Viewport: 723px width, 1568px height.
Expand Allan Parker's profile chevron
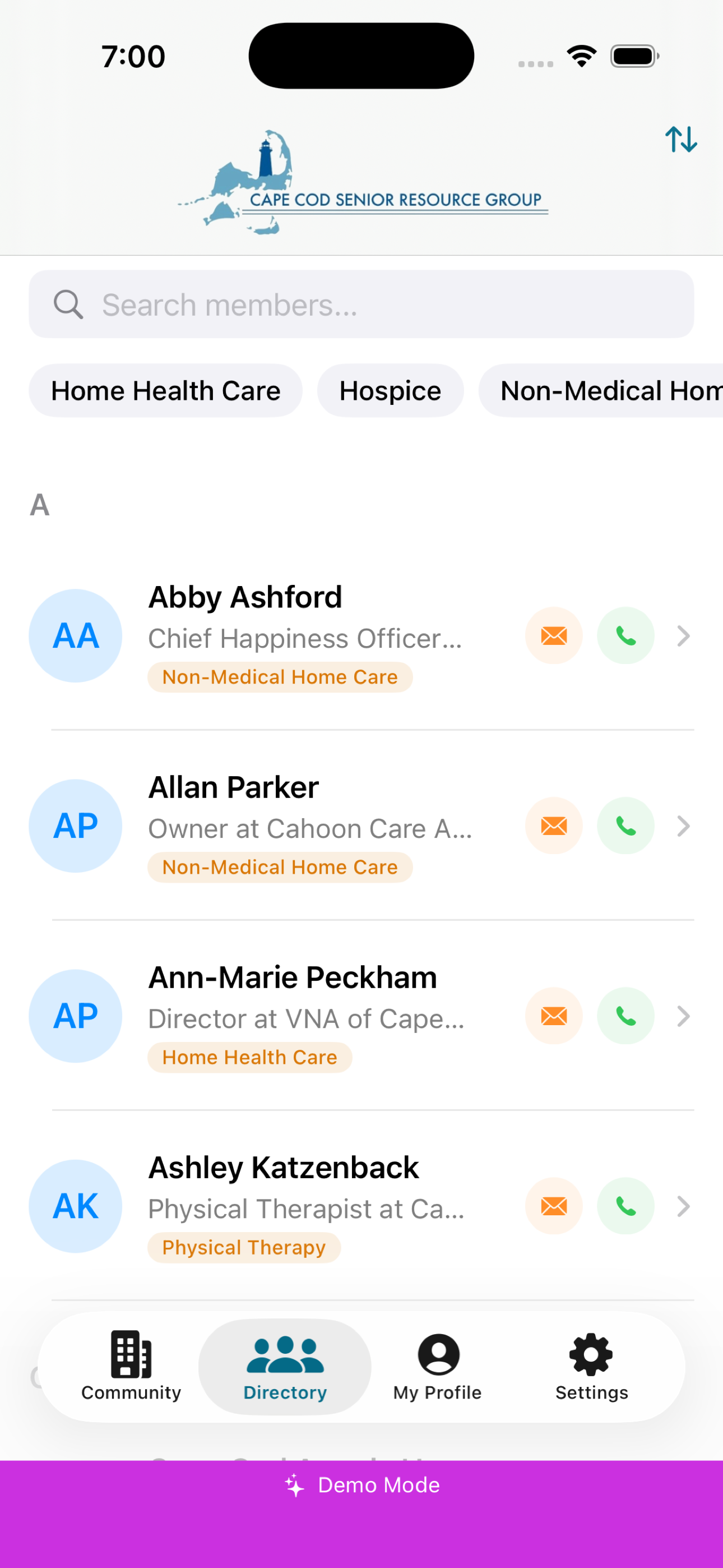[x=683, y=825]
